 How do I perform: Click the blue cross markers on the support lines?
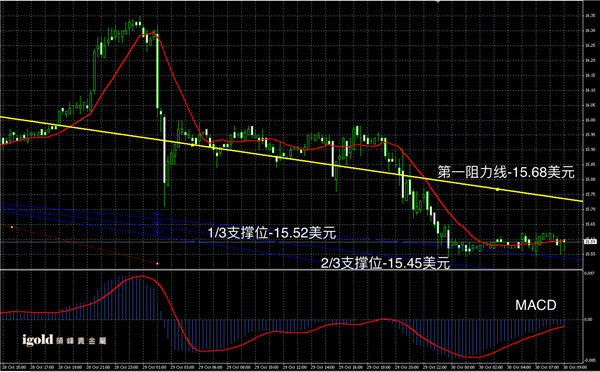pyautogui.click(x=156, y=223)
